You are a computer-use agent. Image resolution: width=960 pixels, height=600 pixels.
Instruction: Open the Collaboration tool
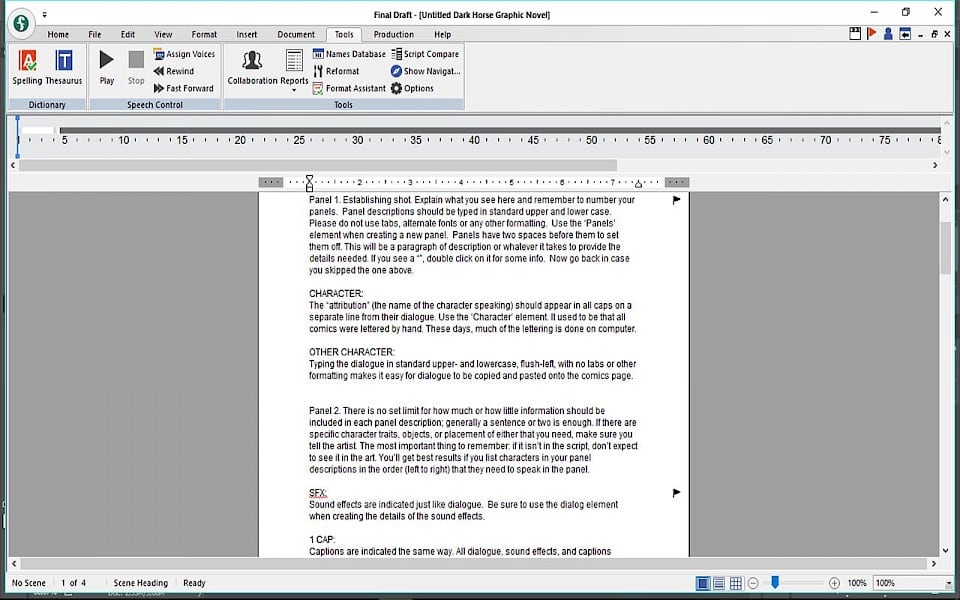(252, 67)
